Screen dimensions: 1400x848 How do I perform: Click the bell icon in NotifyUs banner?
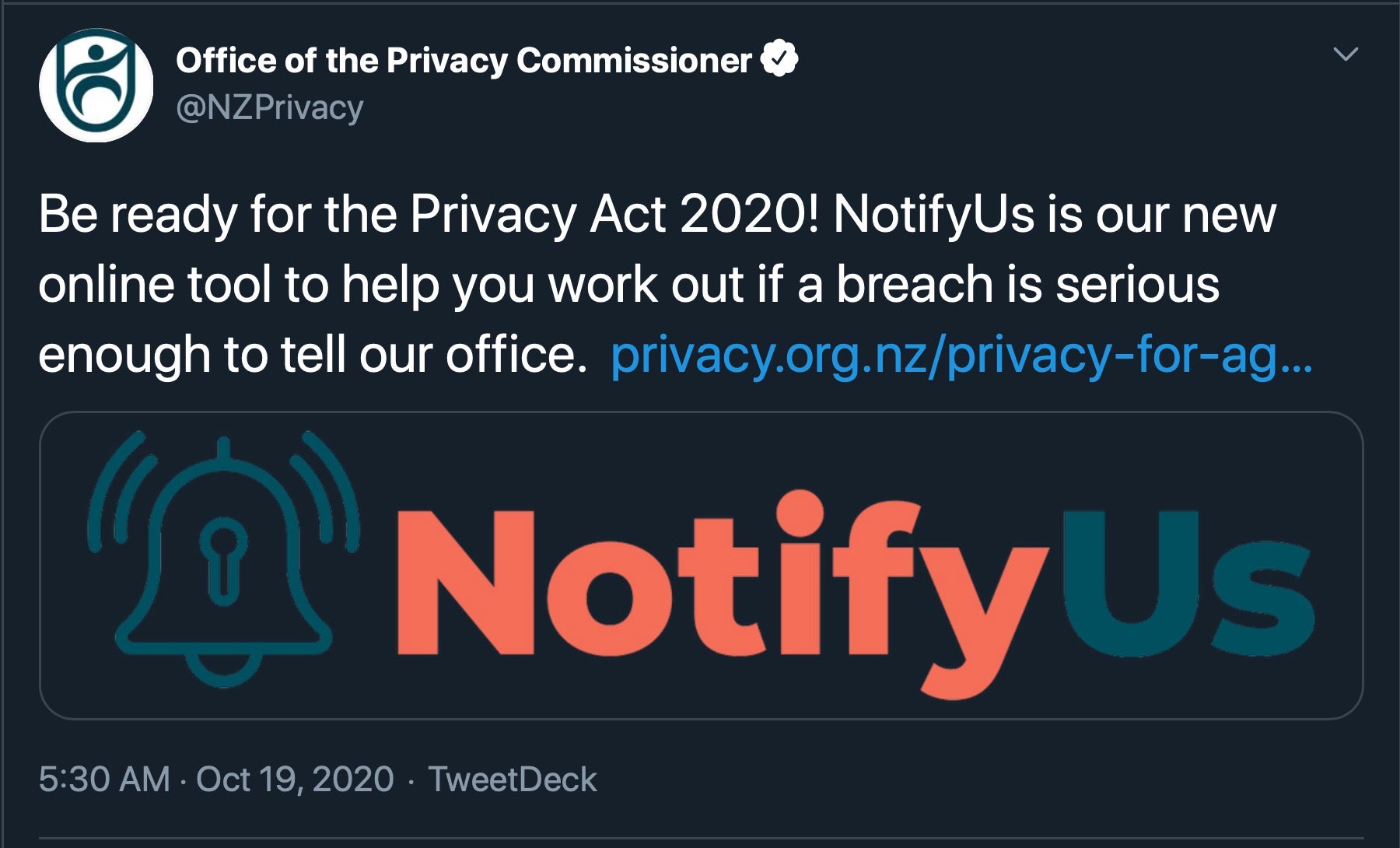pos(223,560)
